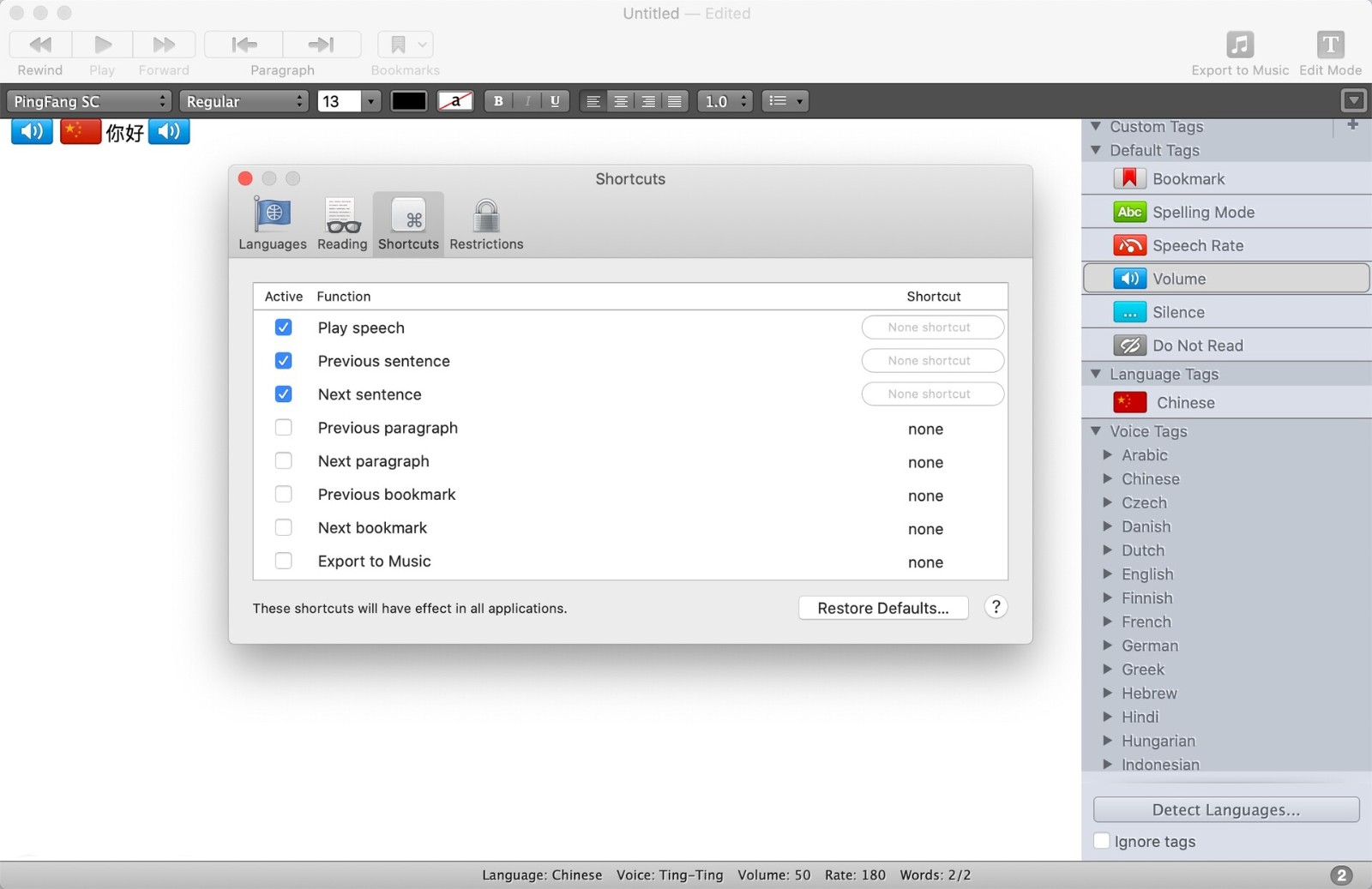
Task: Open the text color black swatch
Action: pos(409,101)
